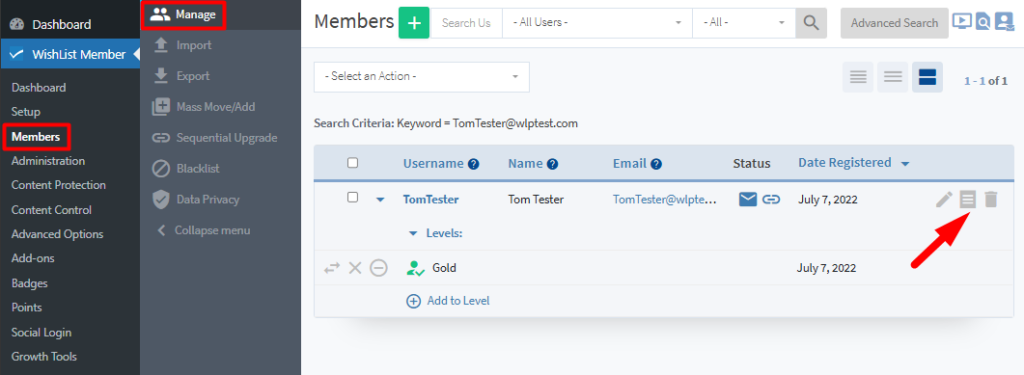This screenshot has width=1024, height=375.
Task: Click the Add to Level link
Action: point(458,301)
